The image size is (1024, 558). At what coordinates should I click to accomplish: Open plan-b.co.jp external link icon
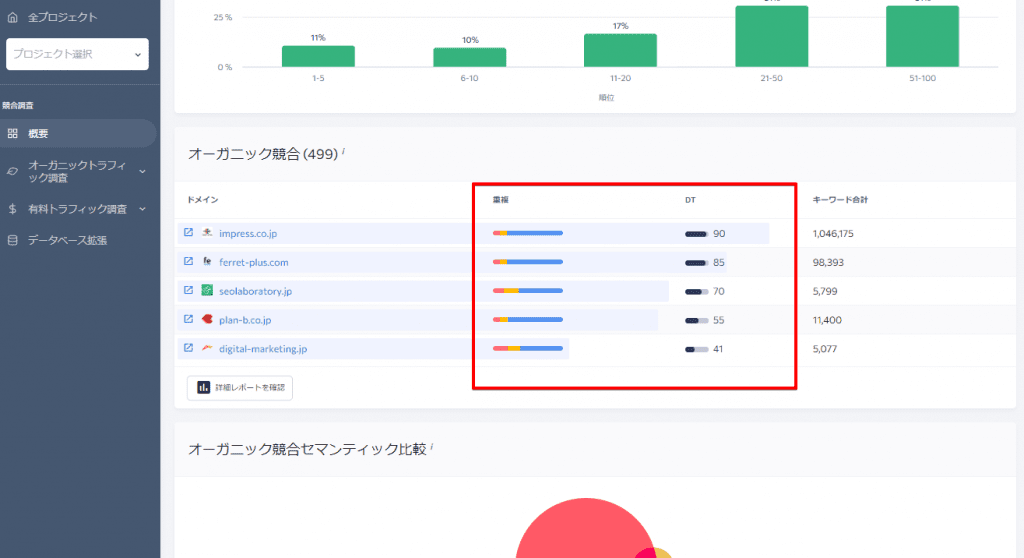pyautogui.click(x=188, y=319)
